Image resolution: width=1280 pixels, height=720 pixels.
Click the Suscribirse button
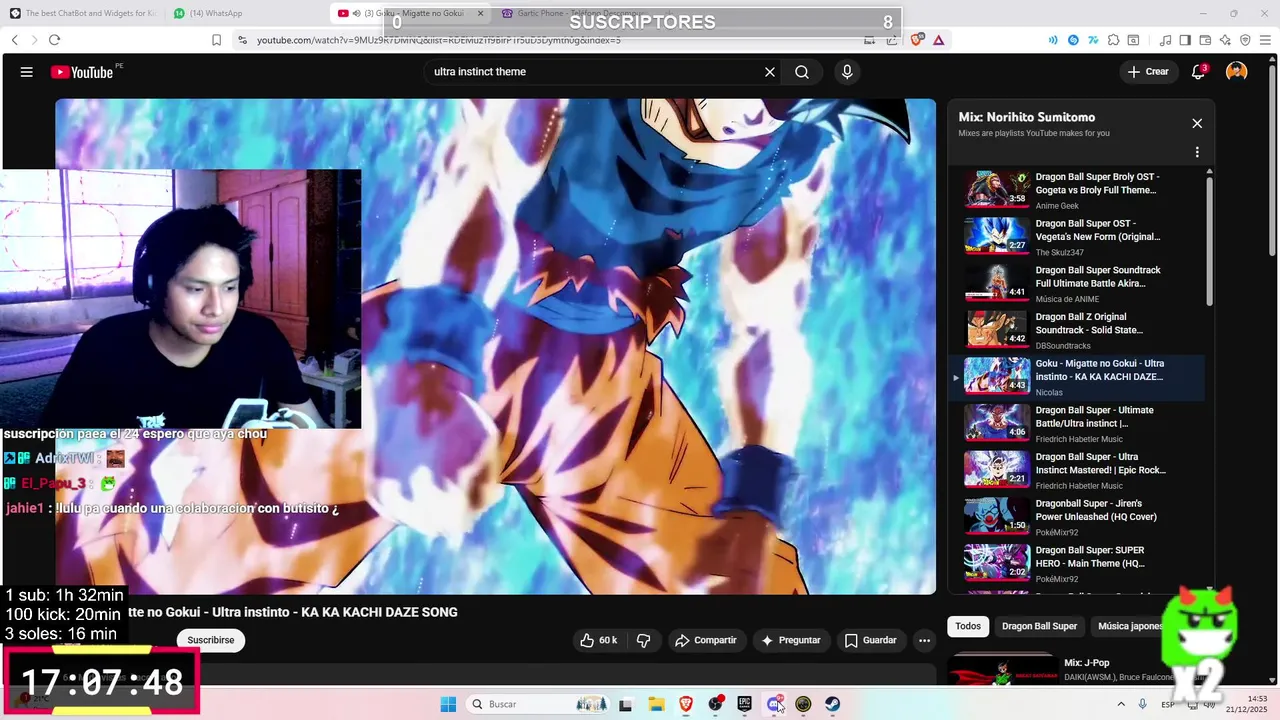(x=211, y=640)
